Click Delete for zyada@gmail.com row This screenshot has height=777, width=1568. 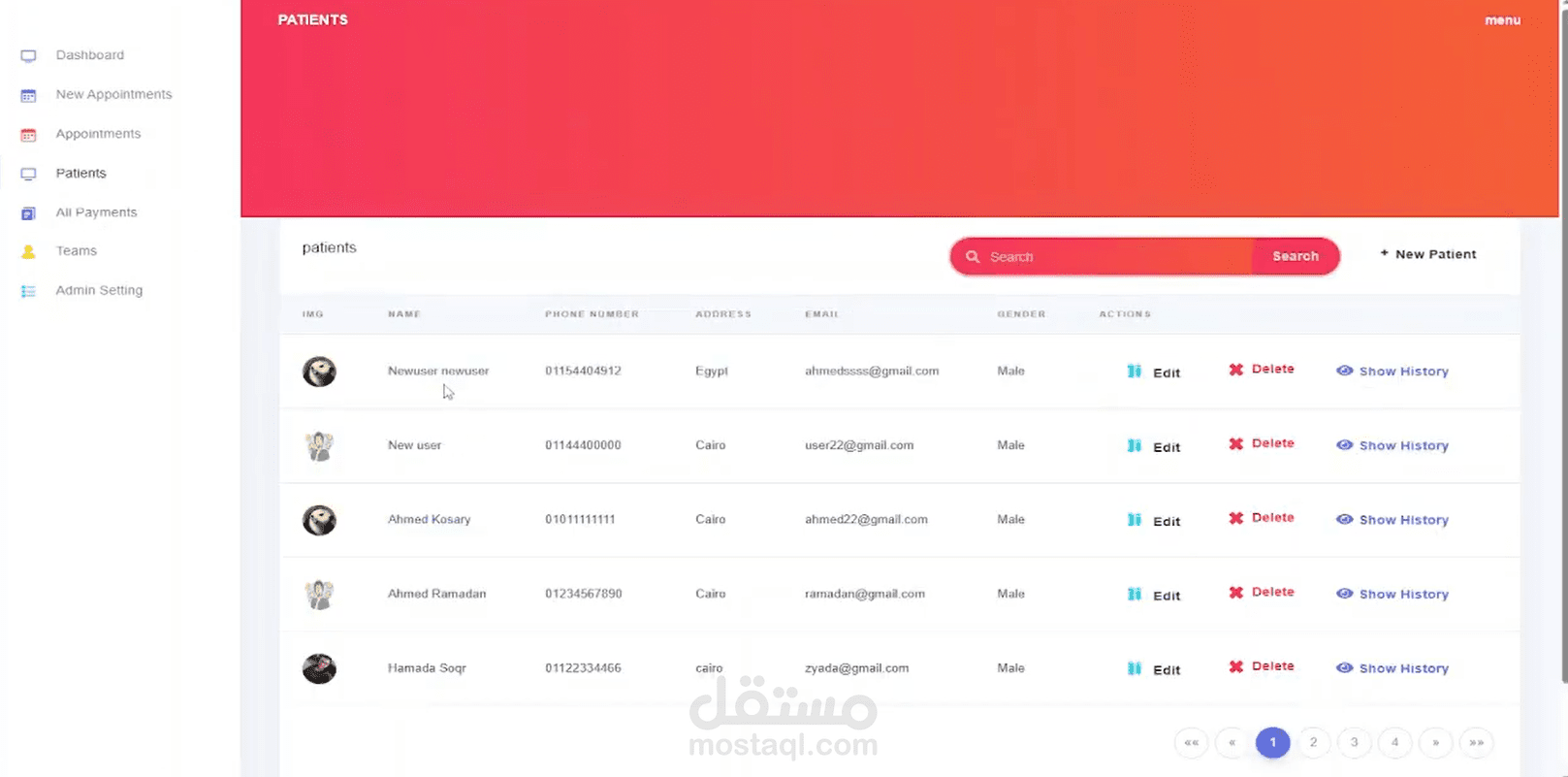click(x=1262, y=666)
